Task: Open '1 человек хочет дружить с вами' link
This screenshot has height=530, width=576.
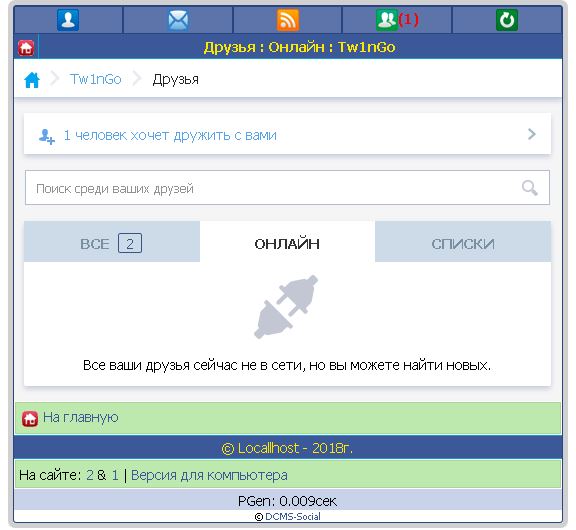Action: [x=170, y=136]
